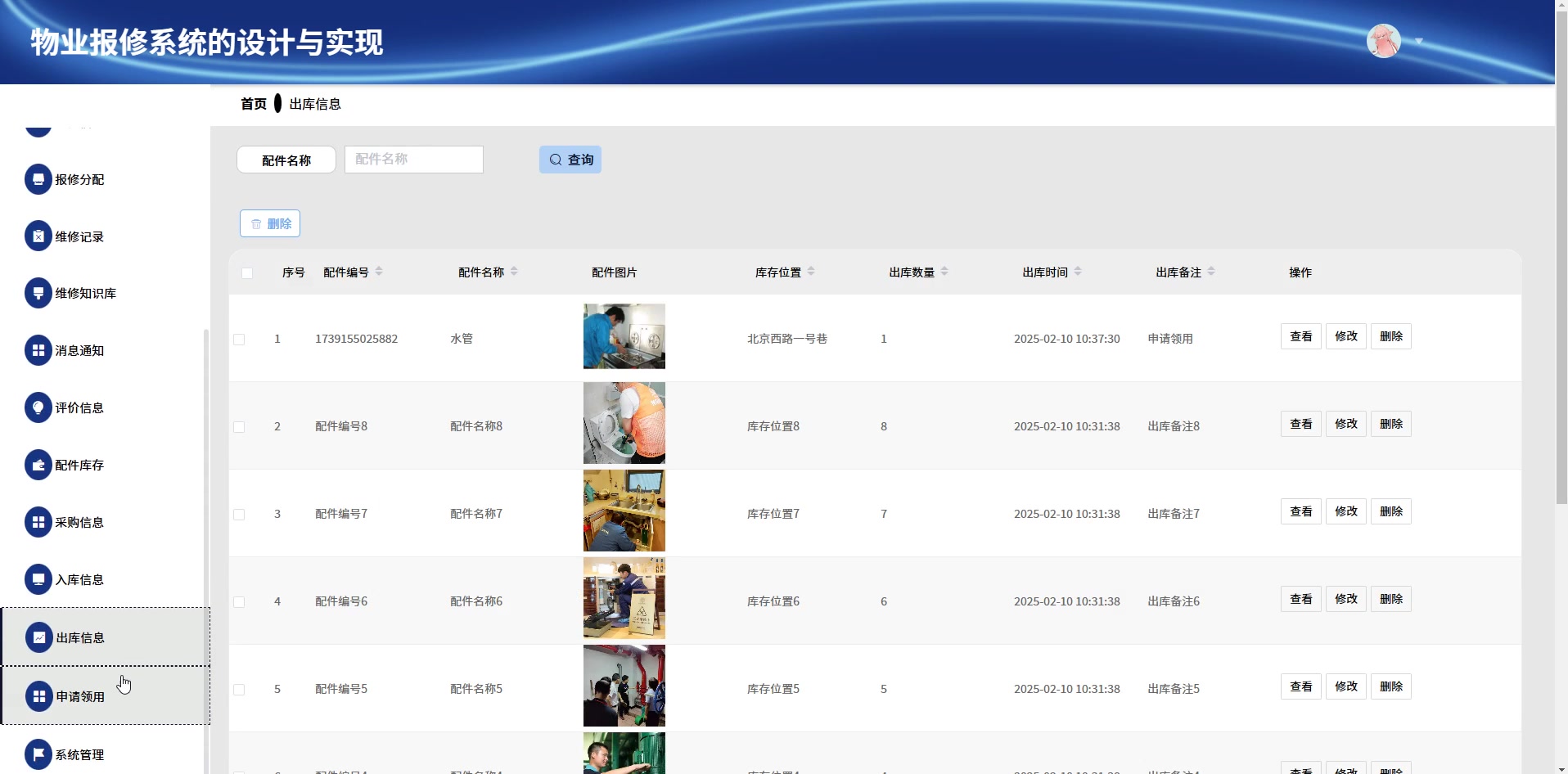The width and height of the screenshot is (1568, 774).
Task: Click 查看 for 配件编号5 row
Action: [1301, 686]
